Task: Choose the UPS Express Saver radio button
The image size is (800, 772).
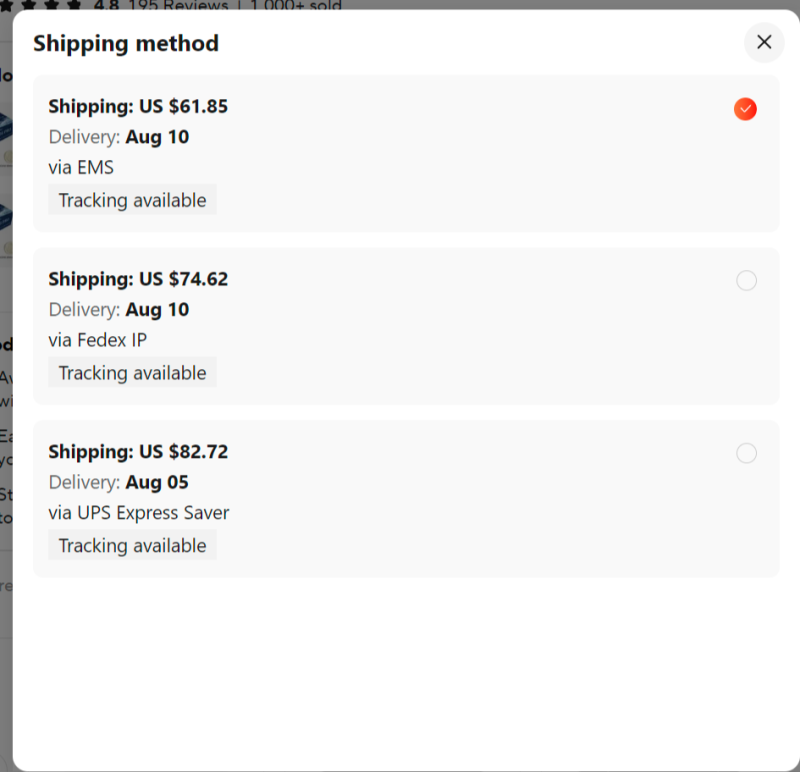Action: coord(746,453)
